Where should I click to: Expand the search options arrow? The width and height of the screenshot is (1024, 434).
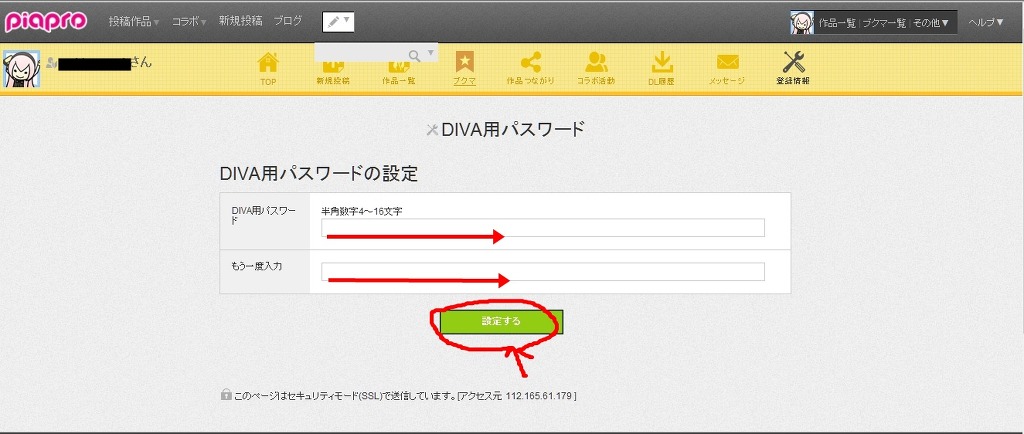tap(430, 53)
